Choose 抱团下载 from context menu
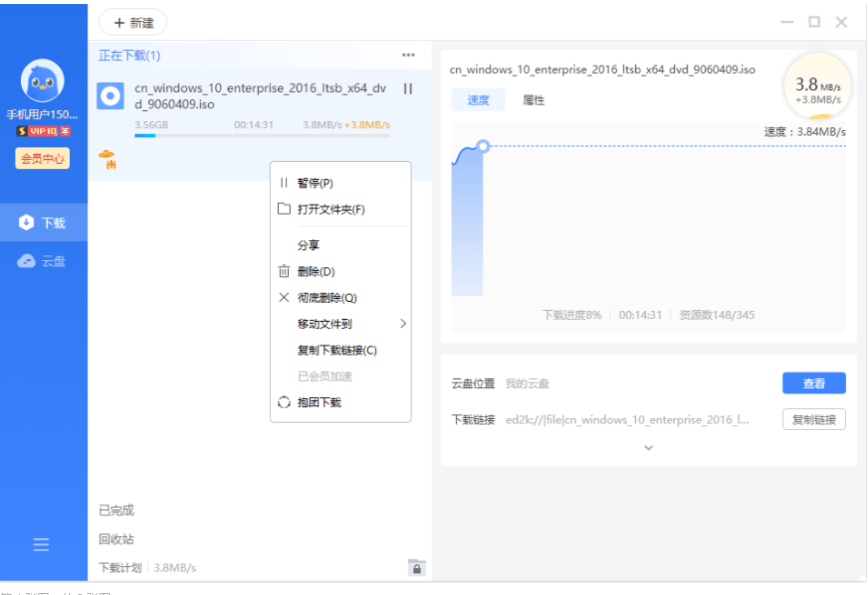 [341, 402]
